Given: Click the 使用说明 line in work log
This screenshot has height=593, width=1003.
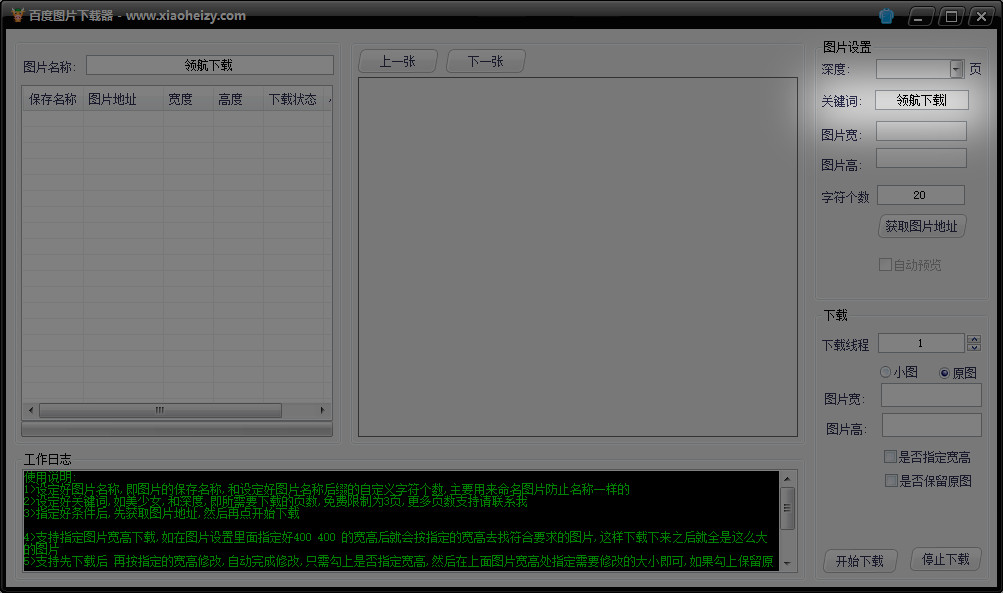Looking at the screenshot, I should click(x=50, y=477).
